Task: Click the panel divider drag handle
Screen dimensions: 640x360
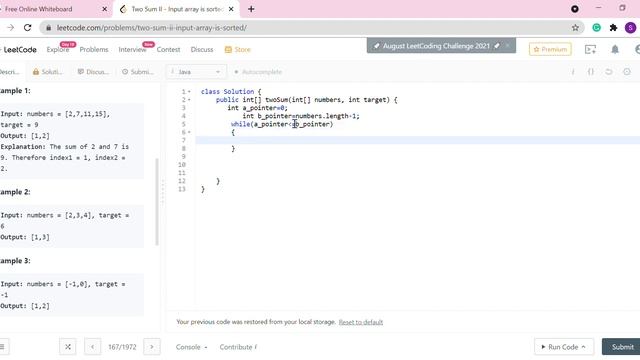Action: (163, 192)
